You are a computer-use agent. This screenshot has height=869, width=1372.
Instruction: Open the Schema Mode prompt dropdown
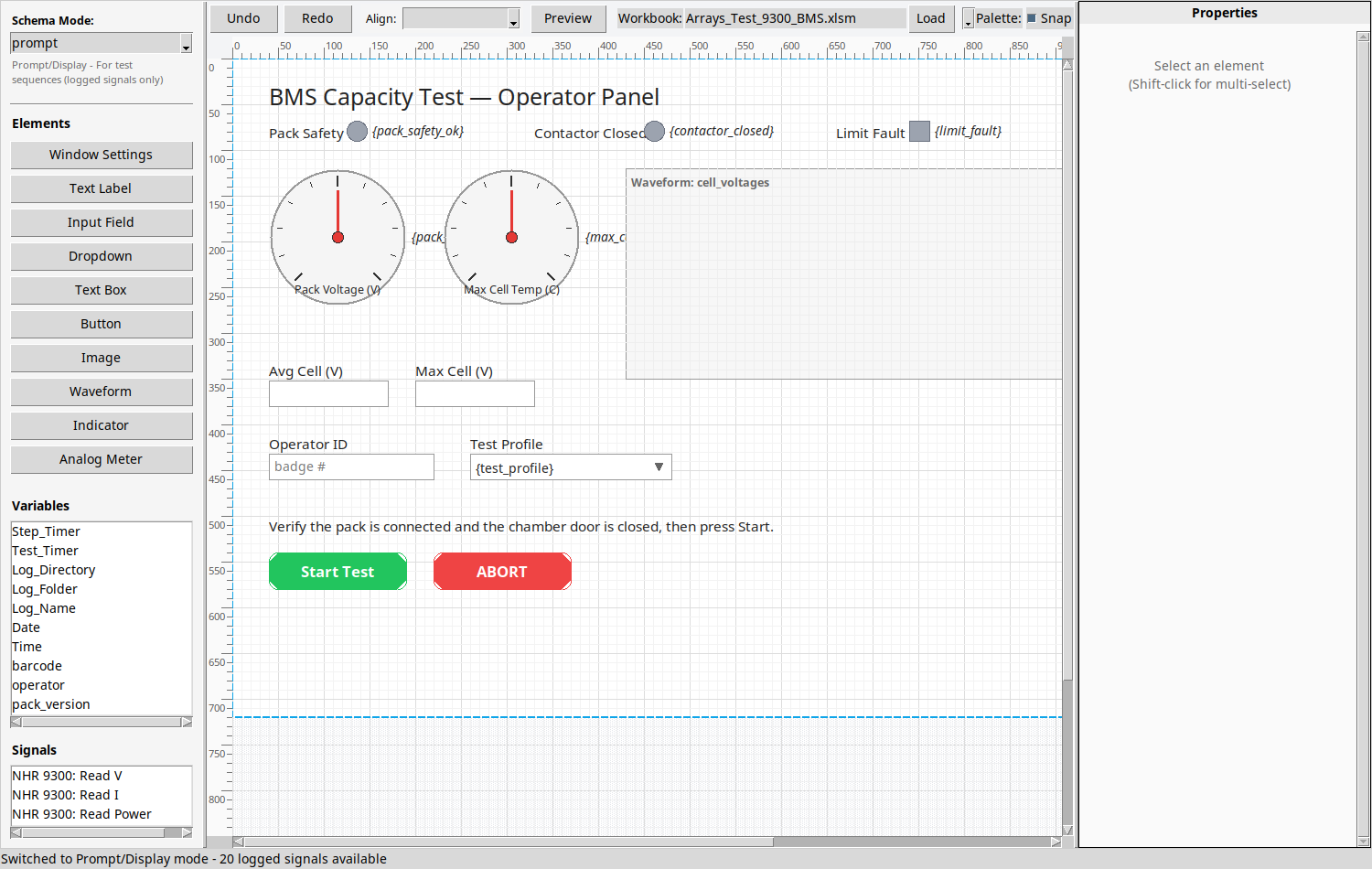pos(101,43)
